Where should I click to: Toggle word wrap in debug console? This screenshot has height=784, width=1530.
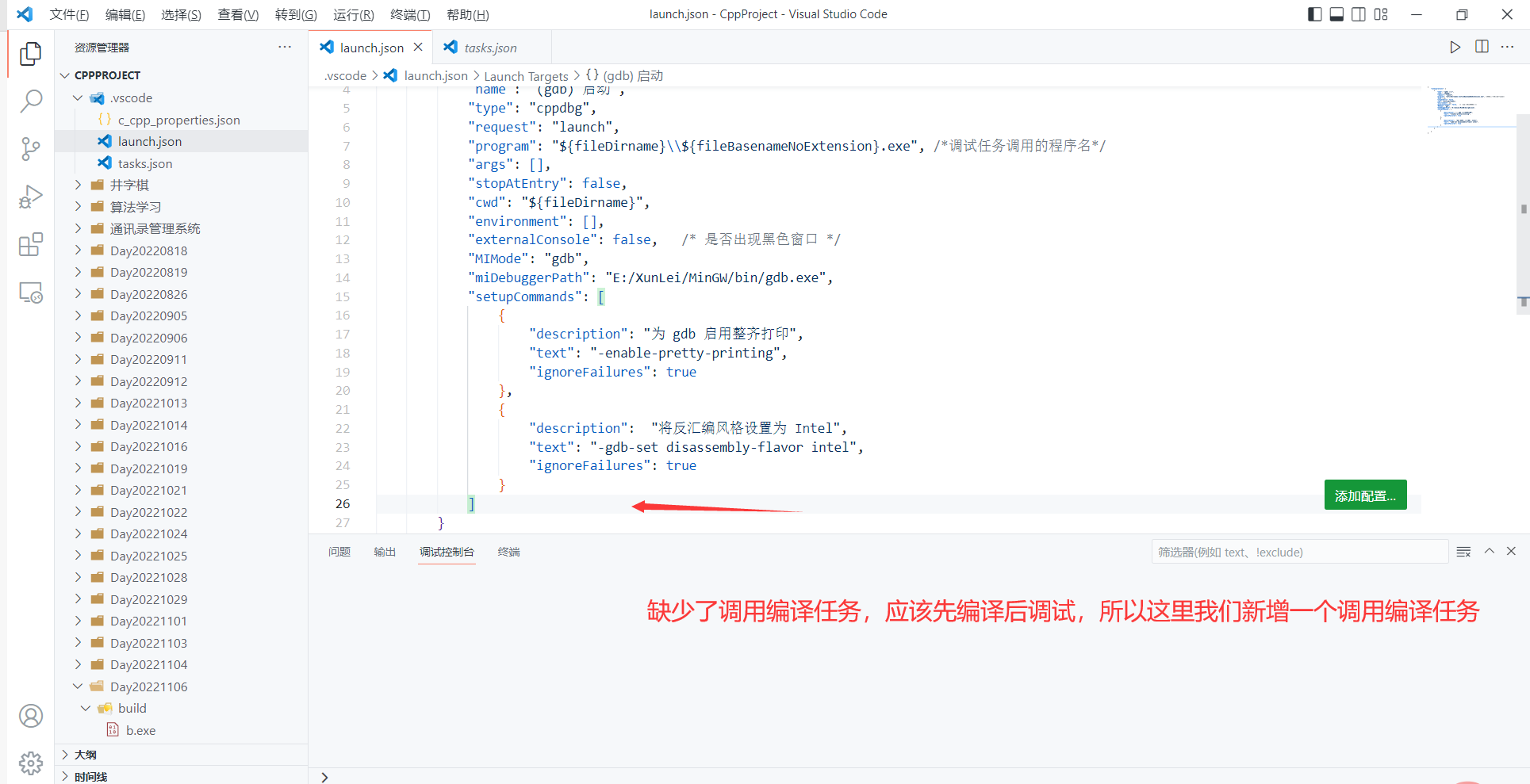point(1463,552)
